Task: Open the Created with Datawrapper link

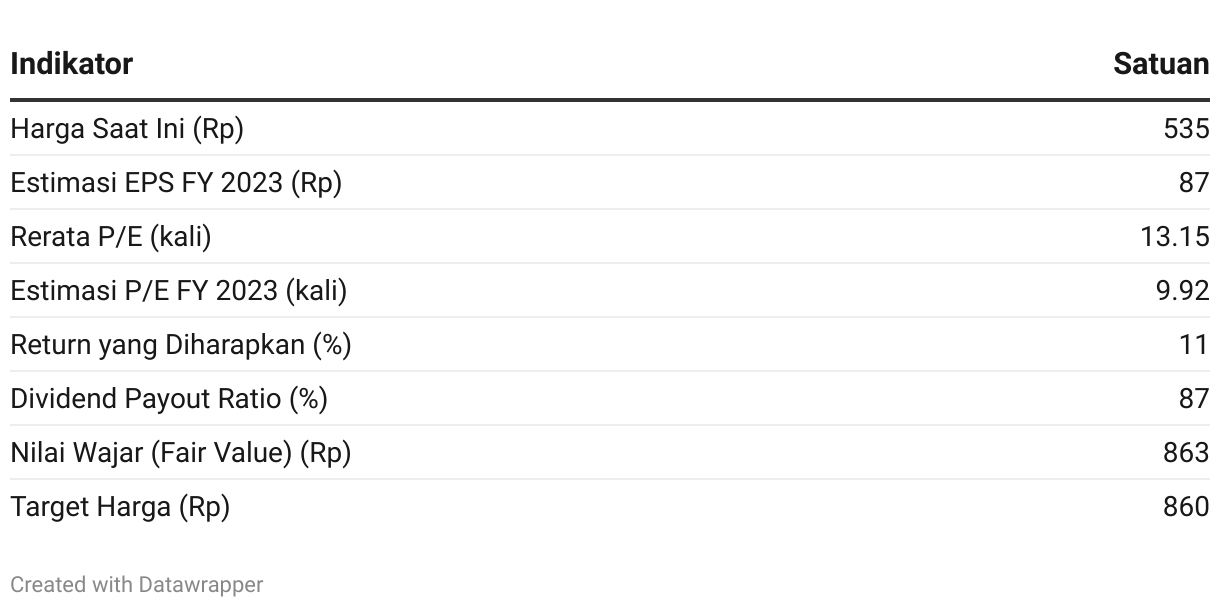Action: point(137,585)
